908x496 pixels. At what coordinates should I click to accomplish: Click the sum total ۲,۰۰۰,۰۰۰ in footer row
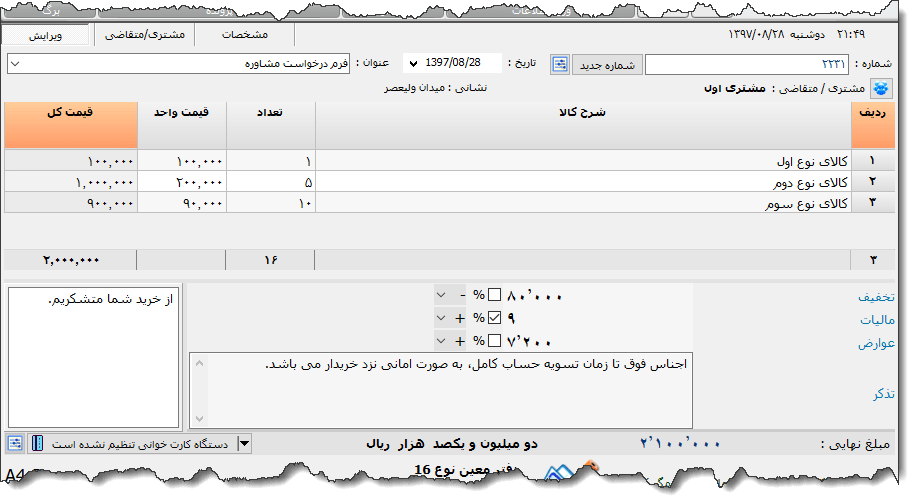pos(71,260)
